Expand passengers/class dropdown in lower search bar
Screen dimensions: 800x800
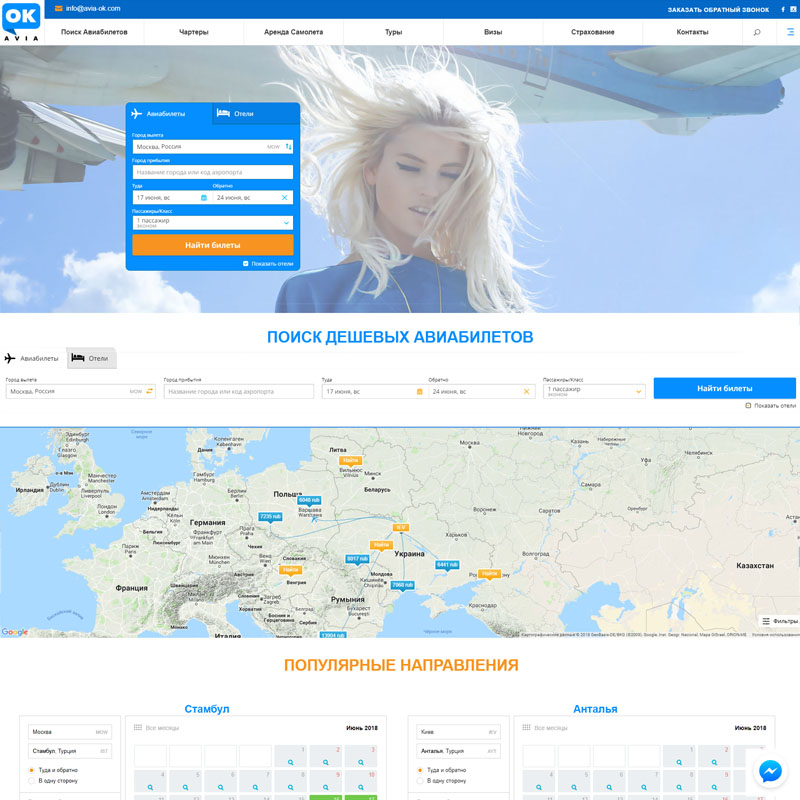[594, 391]
